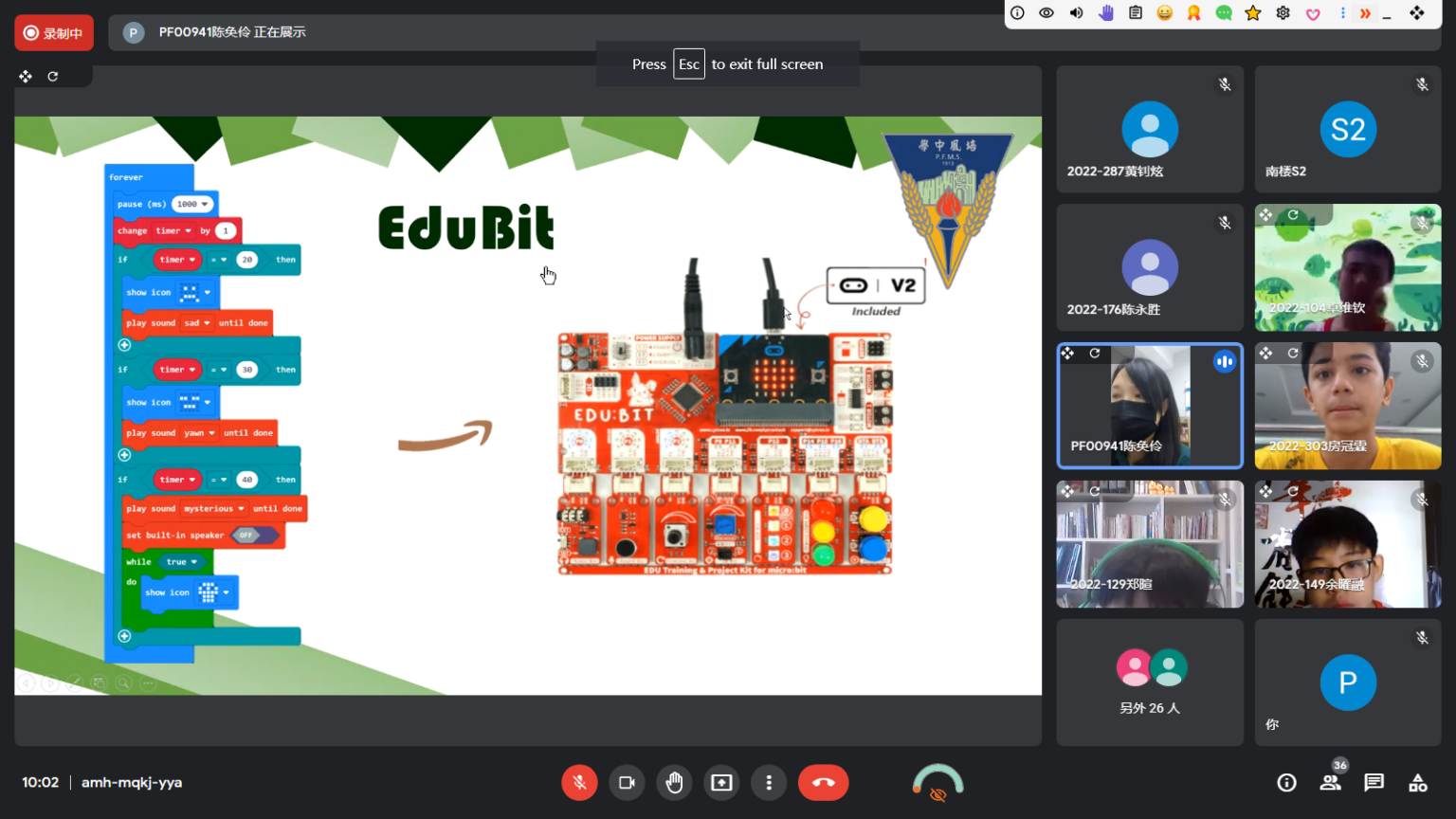The height and width of the screenshot is (819, 1456).
Task: Show everyone participants panel with 36 badge
Action: click(x=1331, y=781)
